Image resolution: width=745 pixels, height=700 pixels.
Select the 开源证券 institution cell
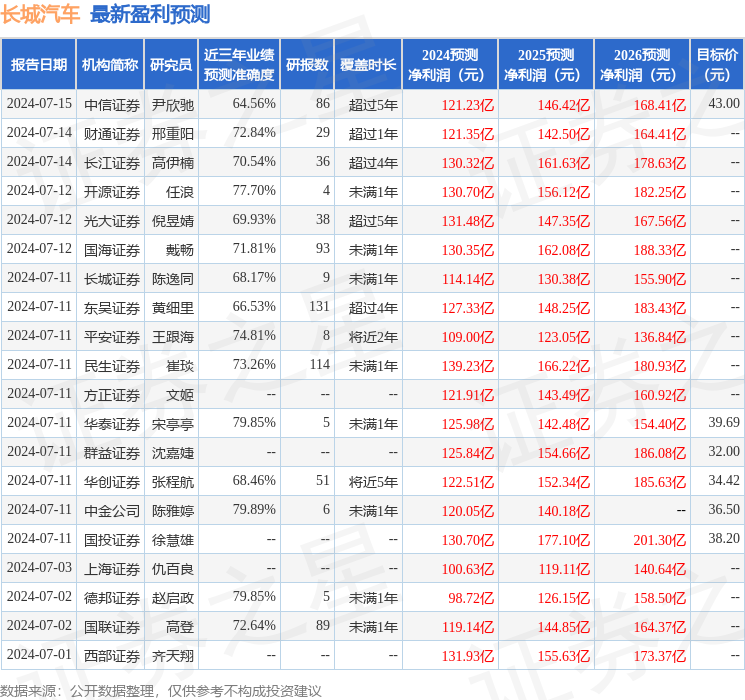[112, 192]
